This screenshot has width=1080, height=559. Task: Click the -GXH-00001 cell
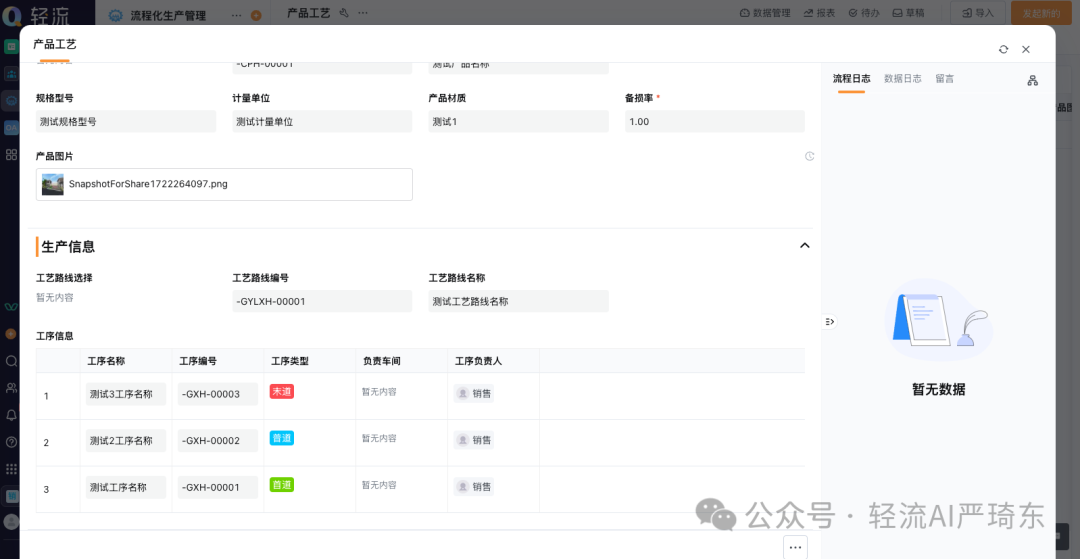tap(218, 487)
